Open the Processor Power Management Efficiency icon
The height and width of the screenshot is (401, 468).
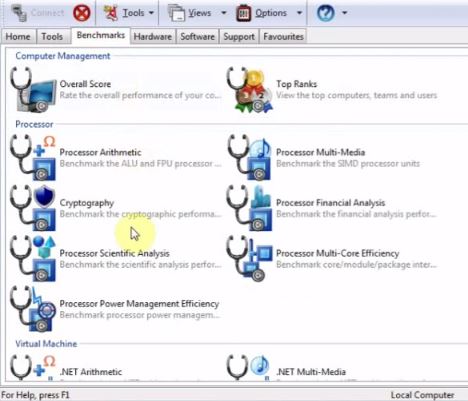click(33, 309)
